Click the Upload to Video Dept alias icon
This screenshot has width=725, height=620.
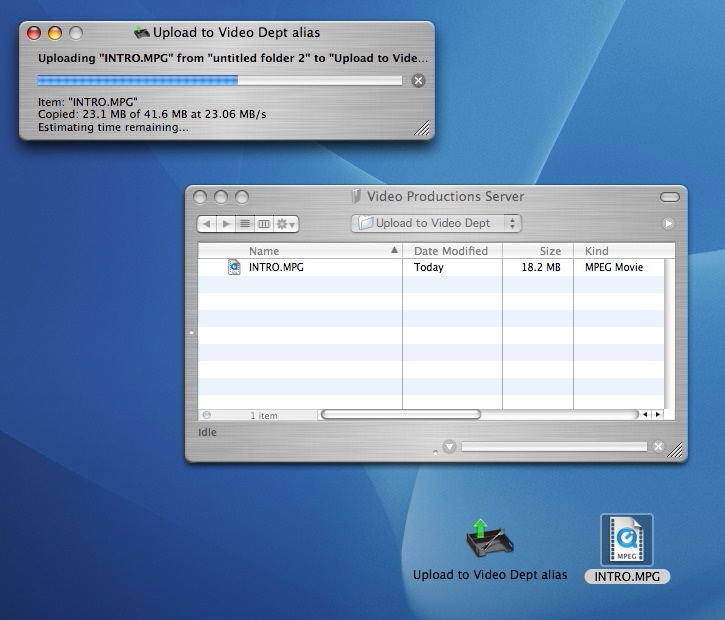click(489, 540)
